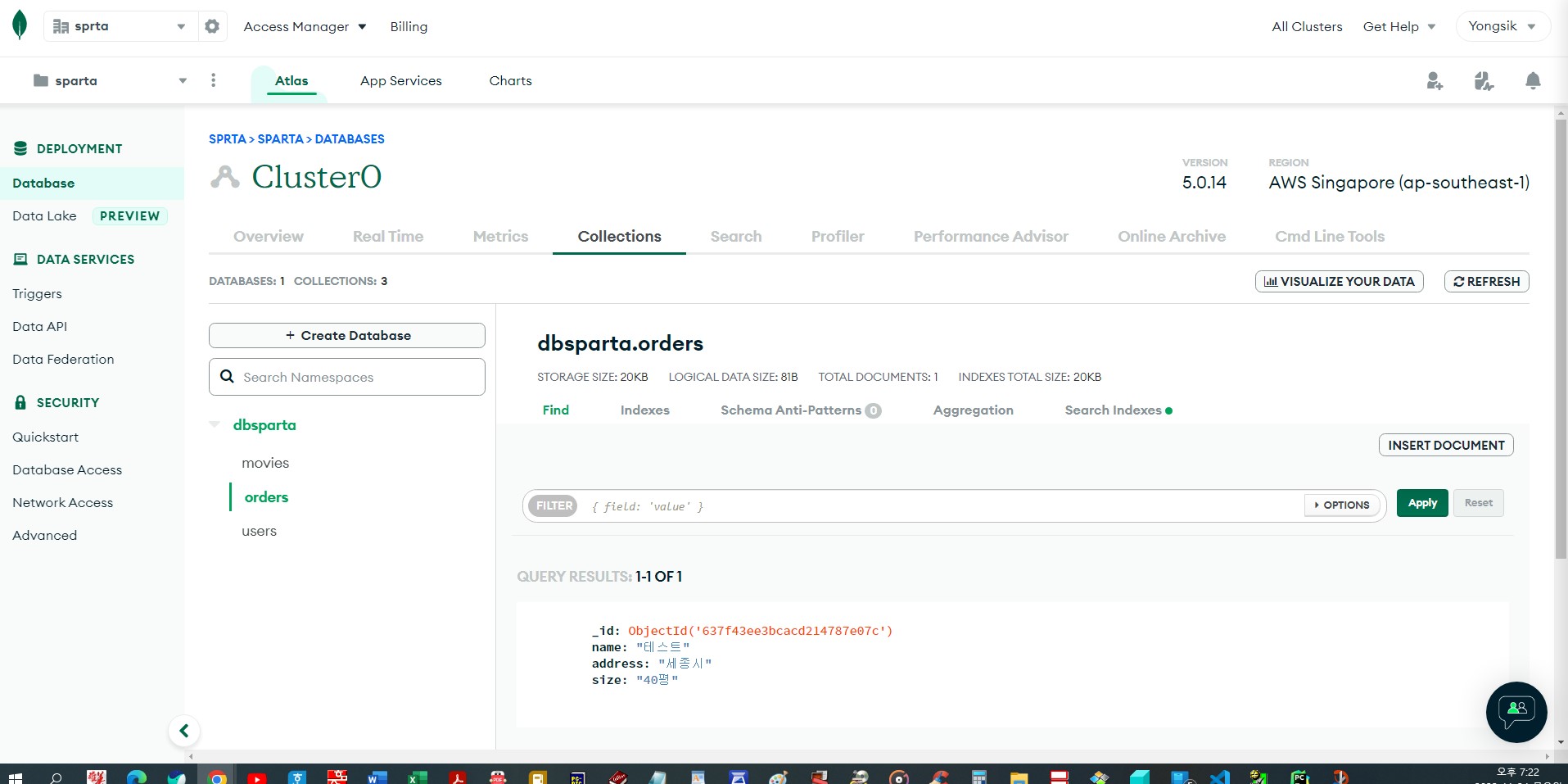Click the DATABASES breadcrumb link
Image resolution: width=1568 pixels, height=784 pixels.
tap(350, 139)
